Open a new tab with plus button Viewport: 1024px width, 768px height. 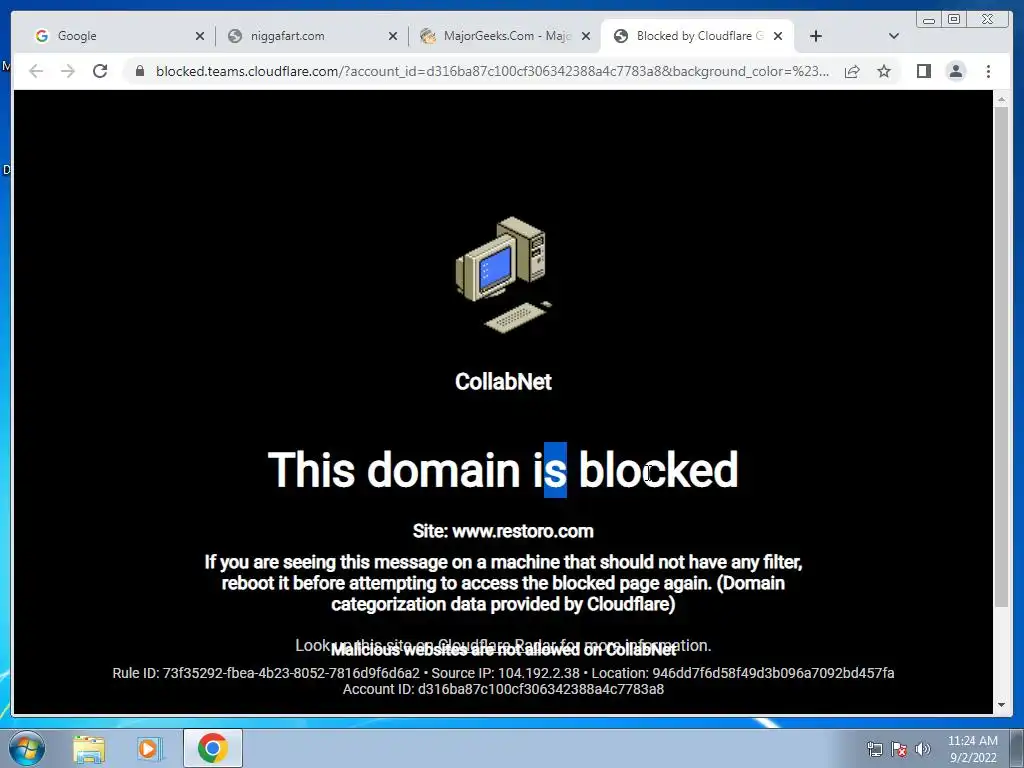tap(816, 36)
